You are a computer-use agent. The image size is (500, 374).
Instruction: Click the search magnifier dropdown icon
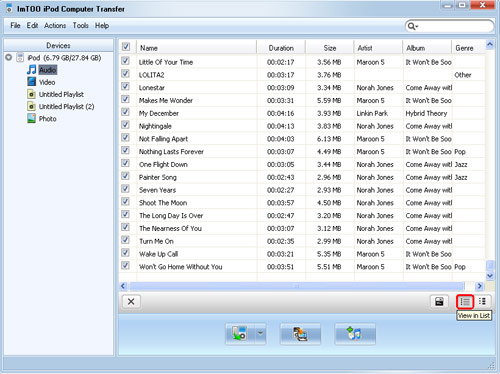coord(413,26)
